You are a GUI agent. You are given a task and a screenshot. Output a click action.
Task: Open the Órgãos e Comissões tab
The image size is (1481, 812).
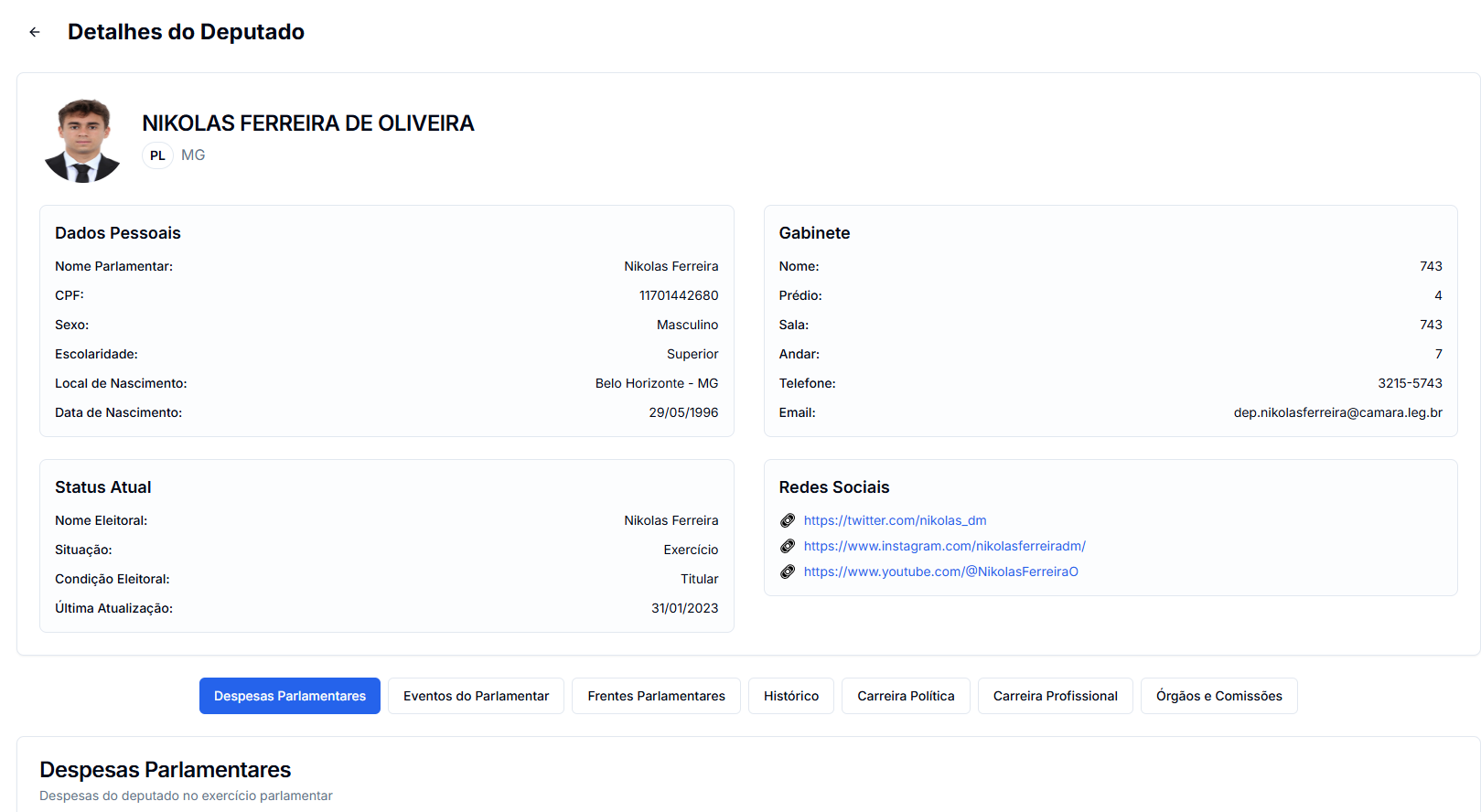(x=1218, y=696)
